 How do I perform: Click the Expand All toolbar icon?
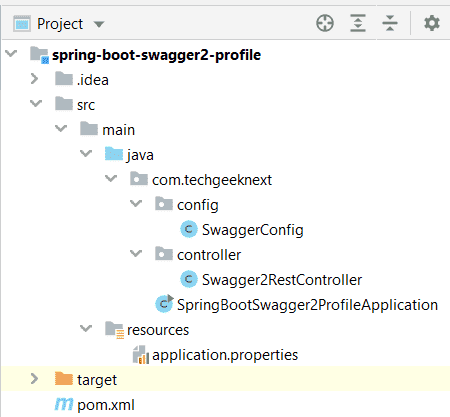(x=358, y=23)
